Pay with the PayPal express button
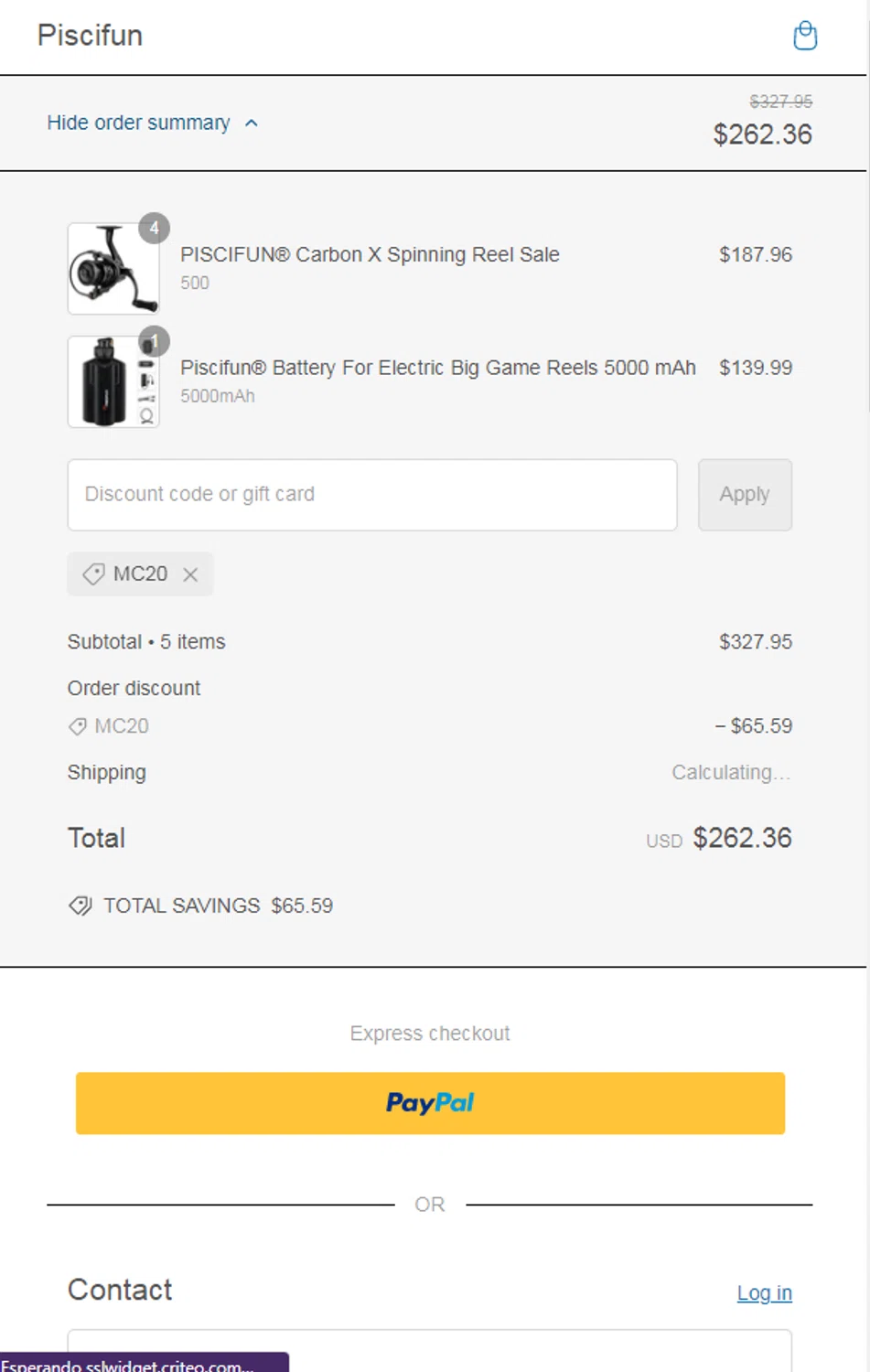Viewport: 870px width, 1372px height. point(430,1103)
